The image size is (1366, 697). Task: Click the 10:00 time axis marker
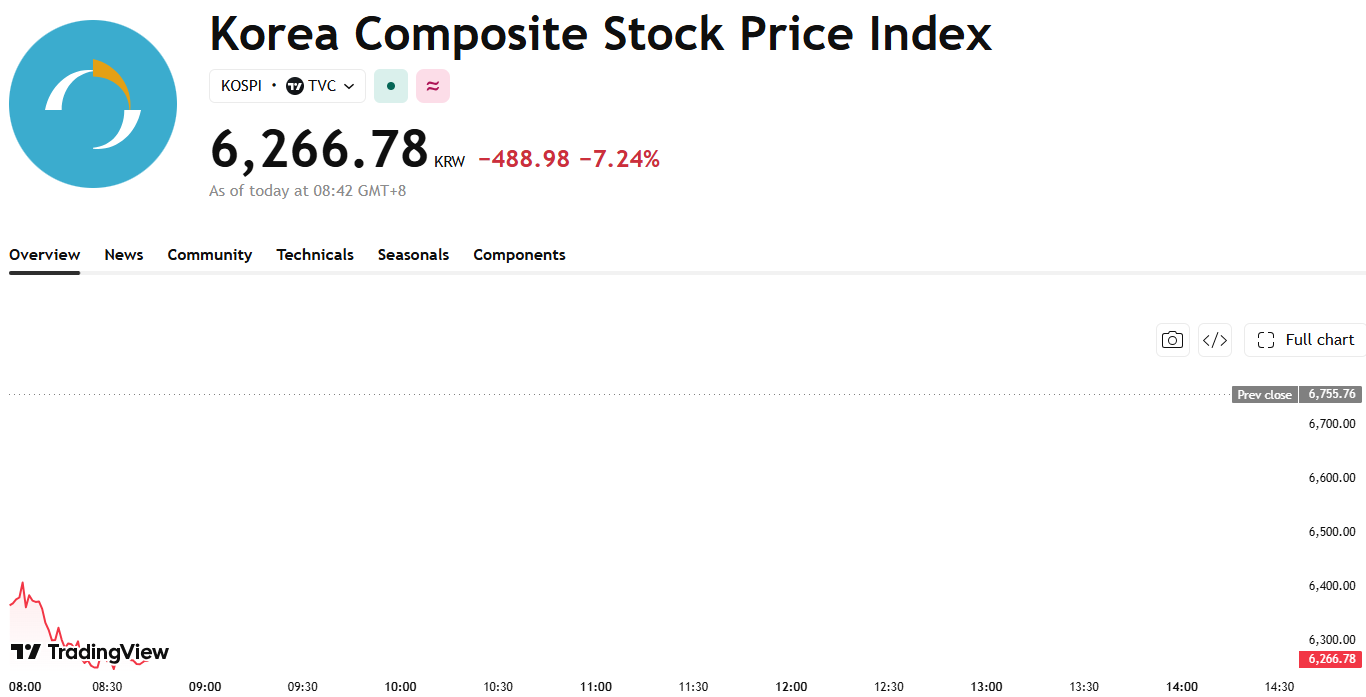(x=400, y=686)
